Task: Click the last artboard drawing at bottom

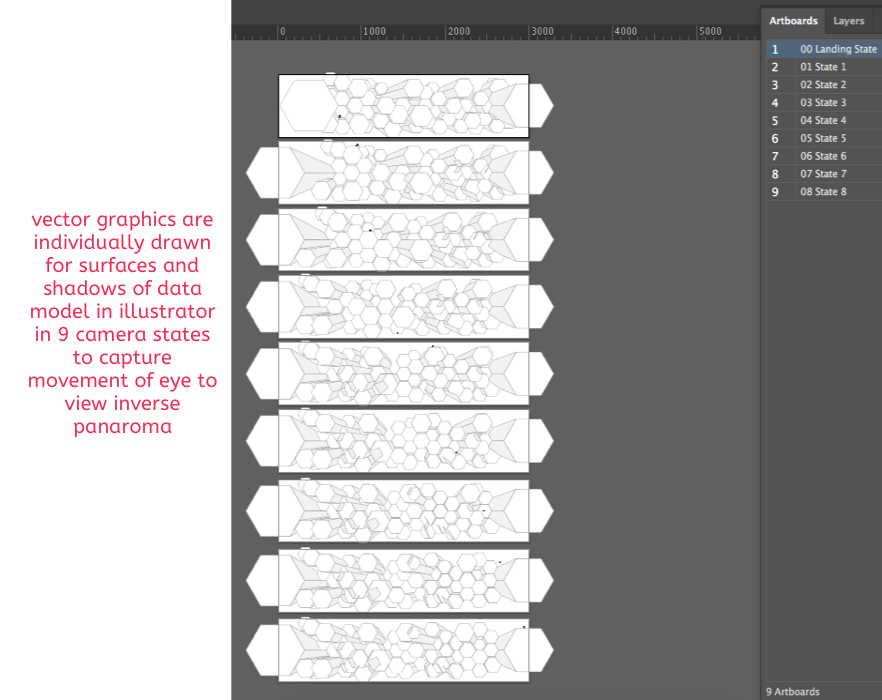Action: (403, 650)
